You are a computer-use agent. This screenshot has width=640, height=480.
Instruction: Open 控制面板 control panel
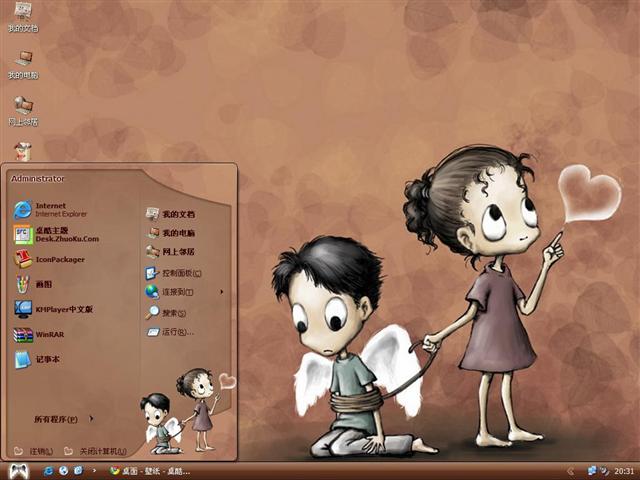pyautogui.click(x=173, y=273)
